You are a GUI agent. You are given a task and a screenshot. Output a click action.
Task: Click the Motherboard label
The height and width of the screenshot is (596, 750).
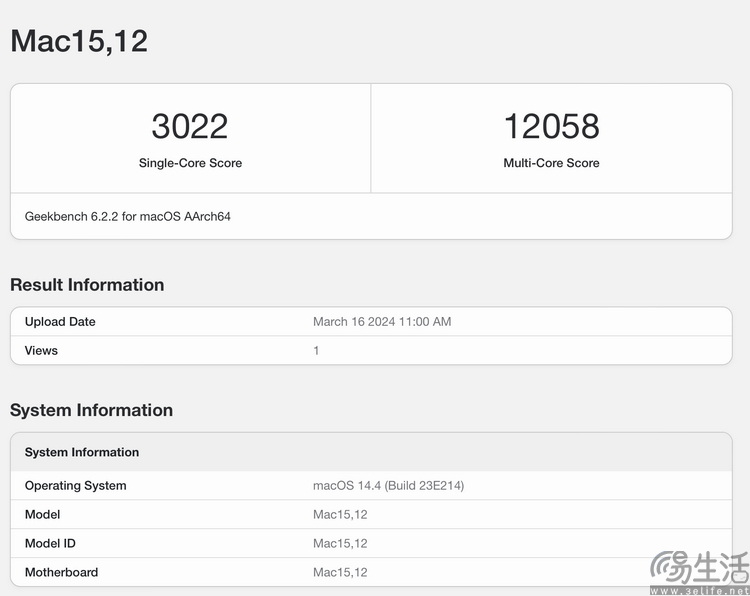(x=61, y=572)
